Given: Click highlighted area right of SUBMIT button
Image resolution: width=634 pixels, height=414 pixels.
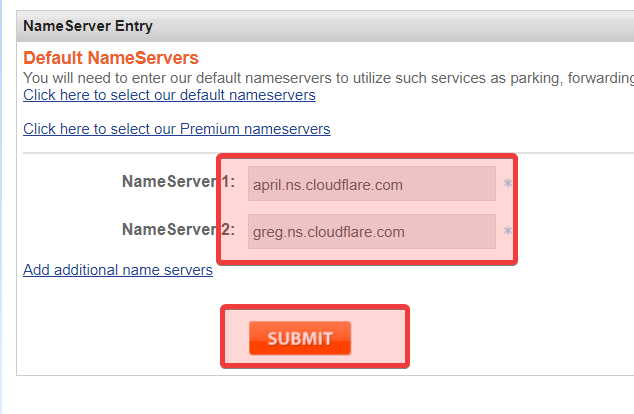Looking at the screenshot, I should click(x=380, y=338).
